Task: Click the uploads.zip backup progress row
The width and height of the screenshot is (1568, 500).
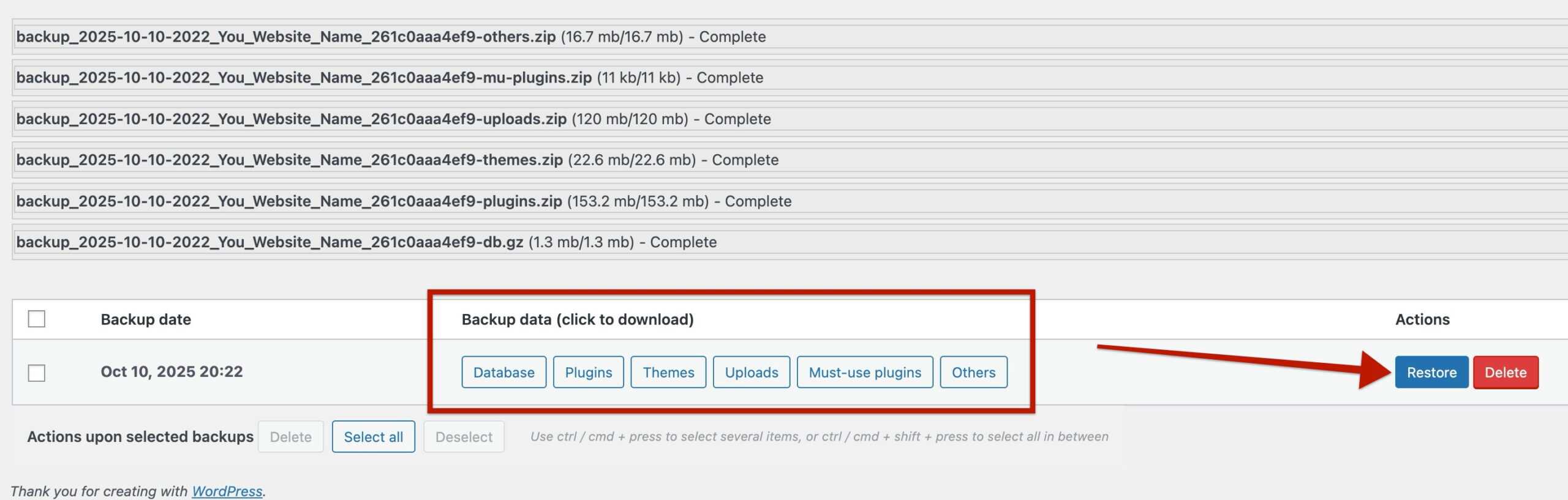Action: [x=393, y=119]
